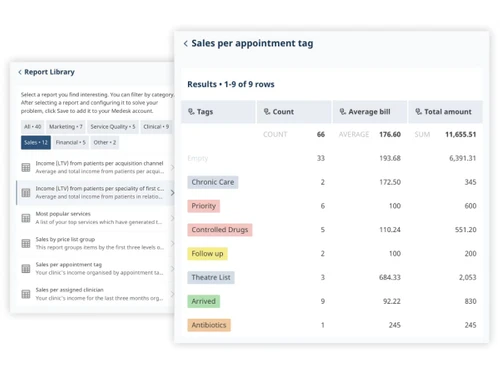
Task: Click Controlled Drugs total 551.20
Action: click(465, 230)
